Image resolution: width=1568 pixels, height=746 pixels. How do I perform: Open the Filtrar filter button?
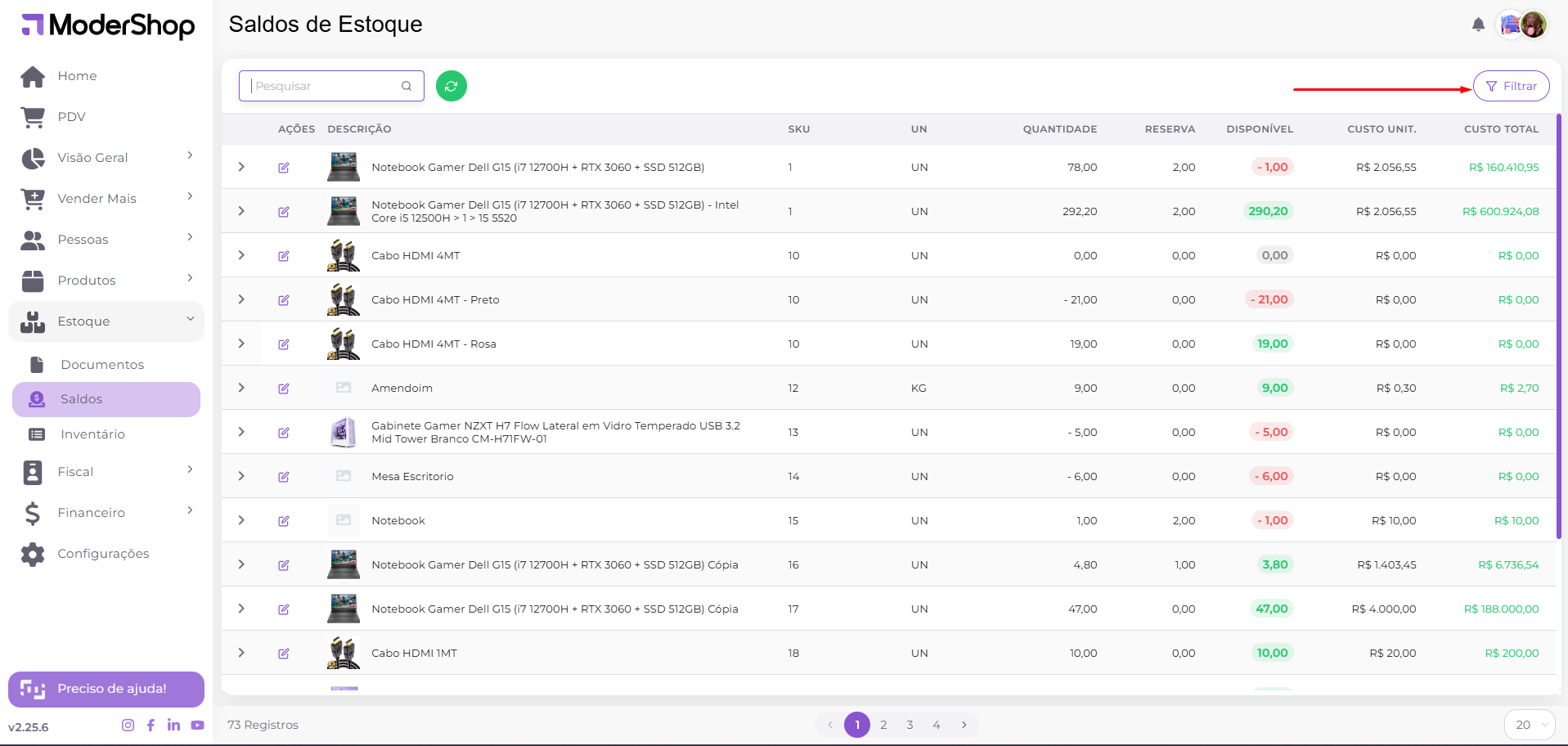[x=1511, y=86]
